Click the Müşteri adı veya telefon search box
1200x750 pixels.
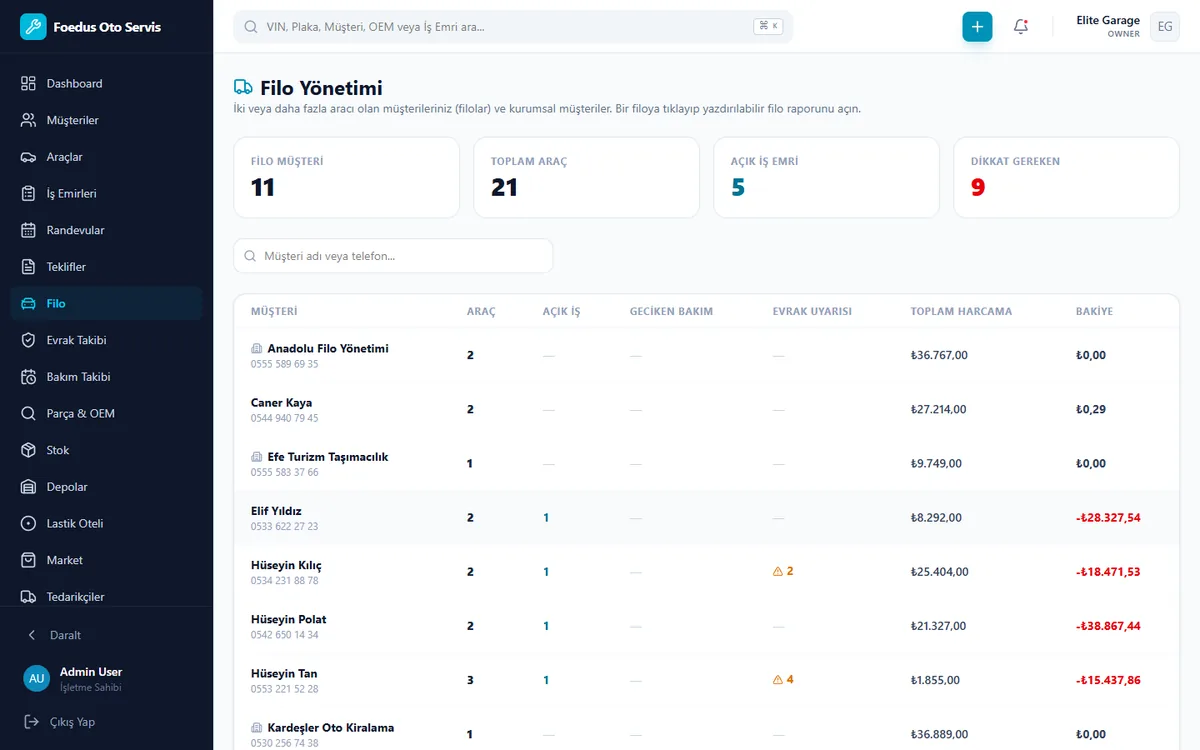(393, 256)
